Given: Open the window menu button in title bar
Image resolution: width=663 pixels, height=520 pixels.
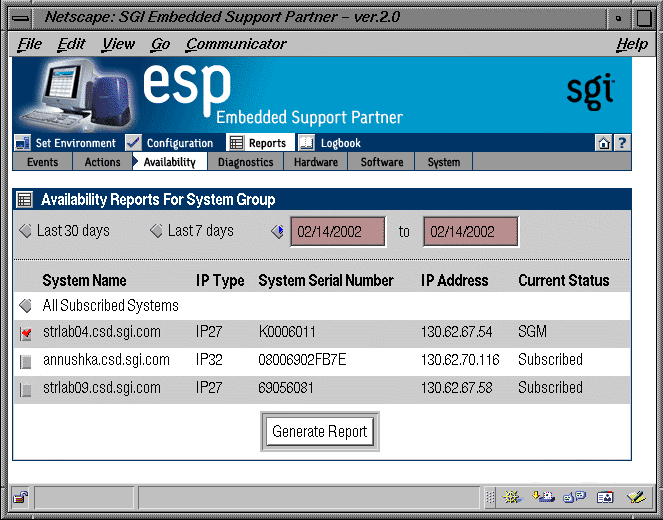Looking at the screenshot, I should point(21,18).
